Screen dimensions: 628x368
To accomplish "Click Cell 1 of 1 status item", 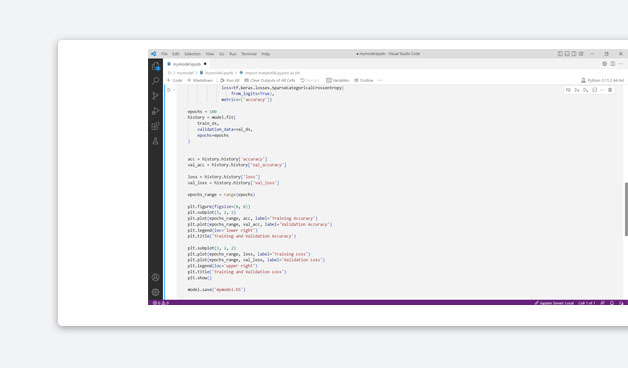I will point(587,303).
